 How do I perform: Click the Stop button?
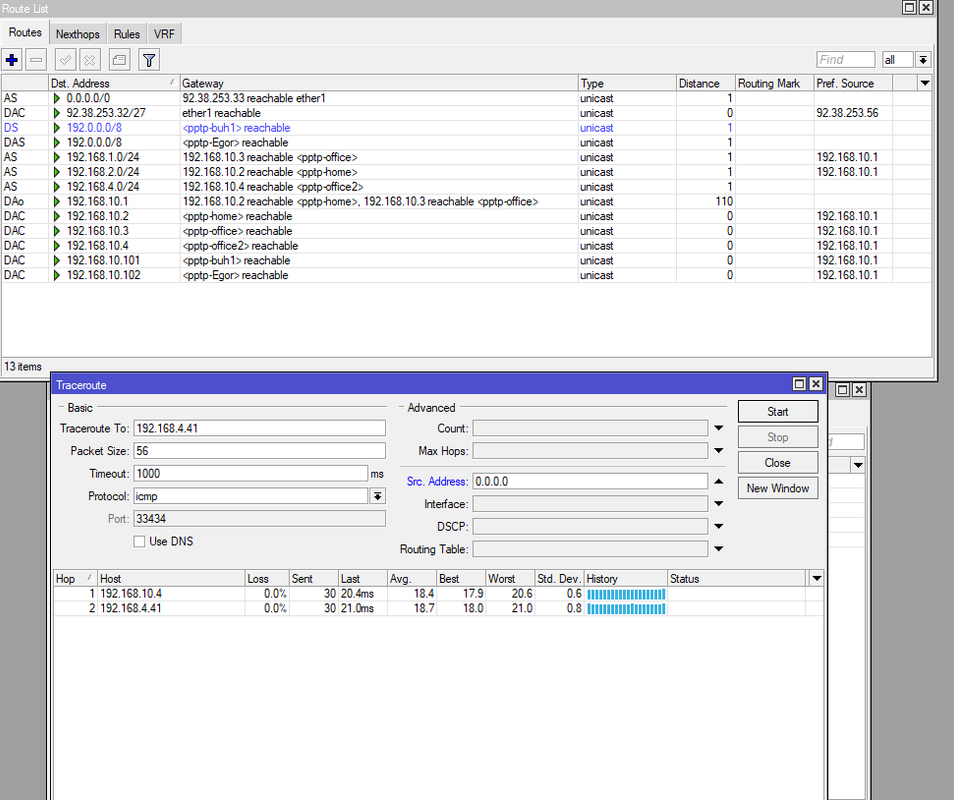[x=778, y=437]
